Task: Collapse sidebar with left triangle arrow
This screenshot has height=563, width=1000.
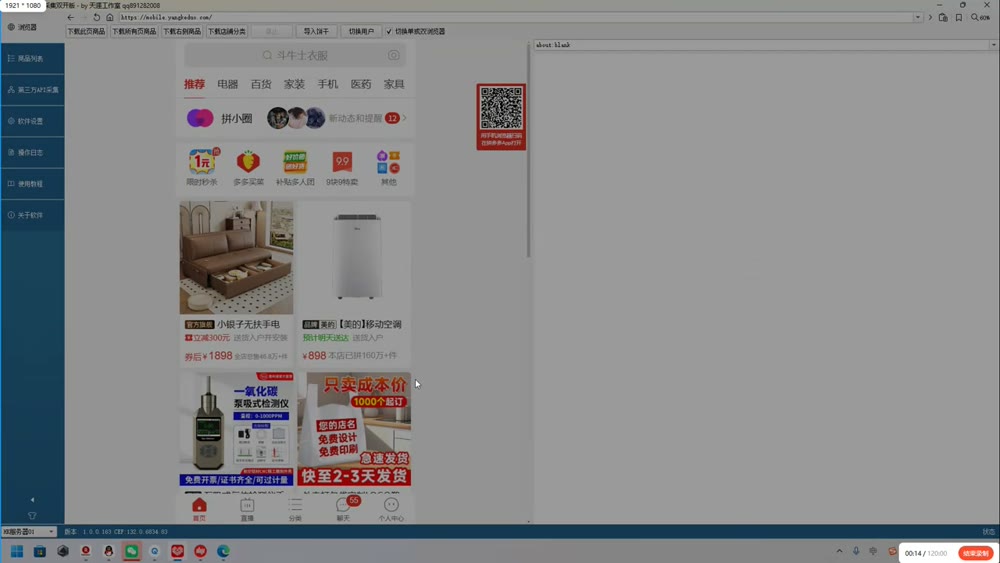Action: [33, 500]
